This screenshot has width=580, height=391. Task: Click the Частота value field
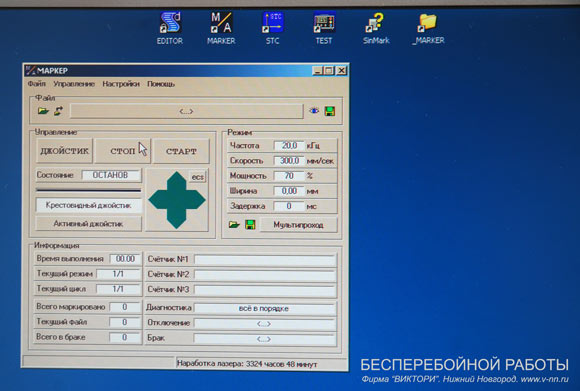289,145
